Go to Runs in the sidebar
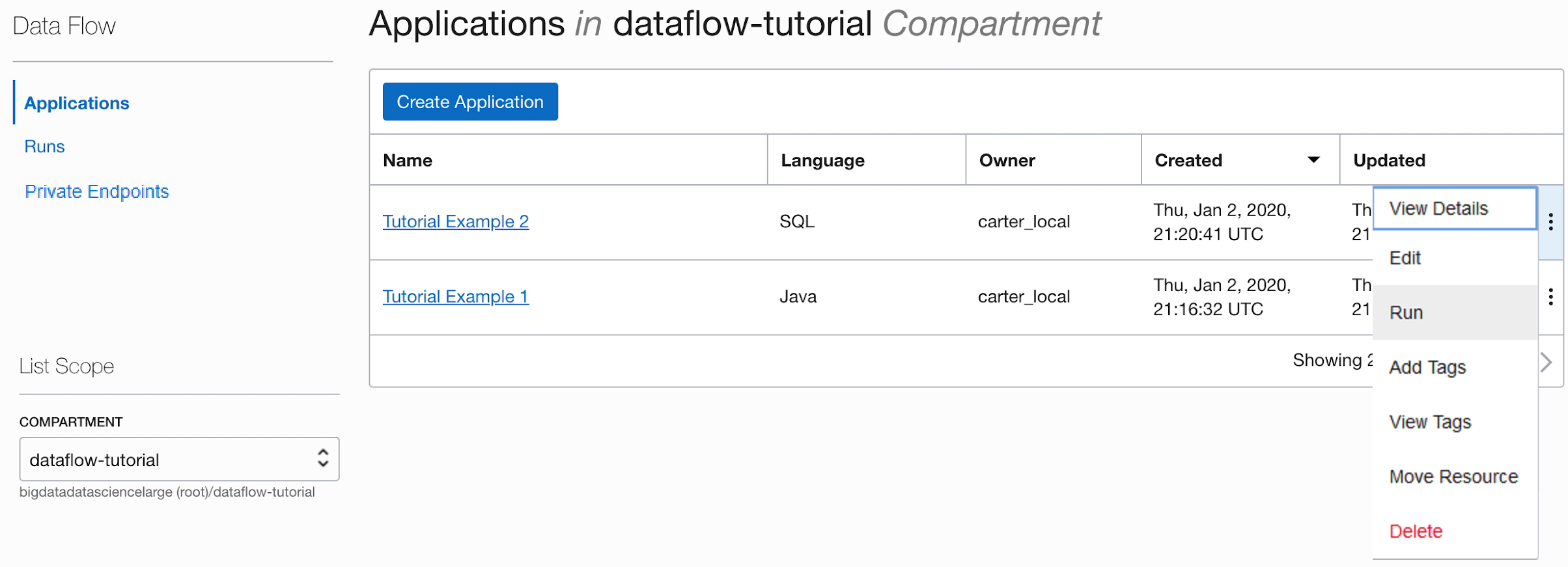Viewport: 1568px width, 567px height. pyautogui.click(x=44, y=147)
